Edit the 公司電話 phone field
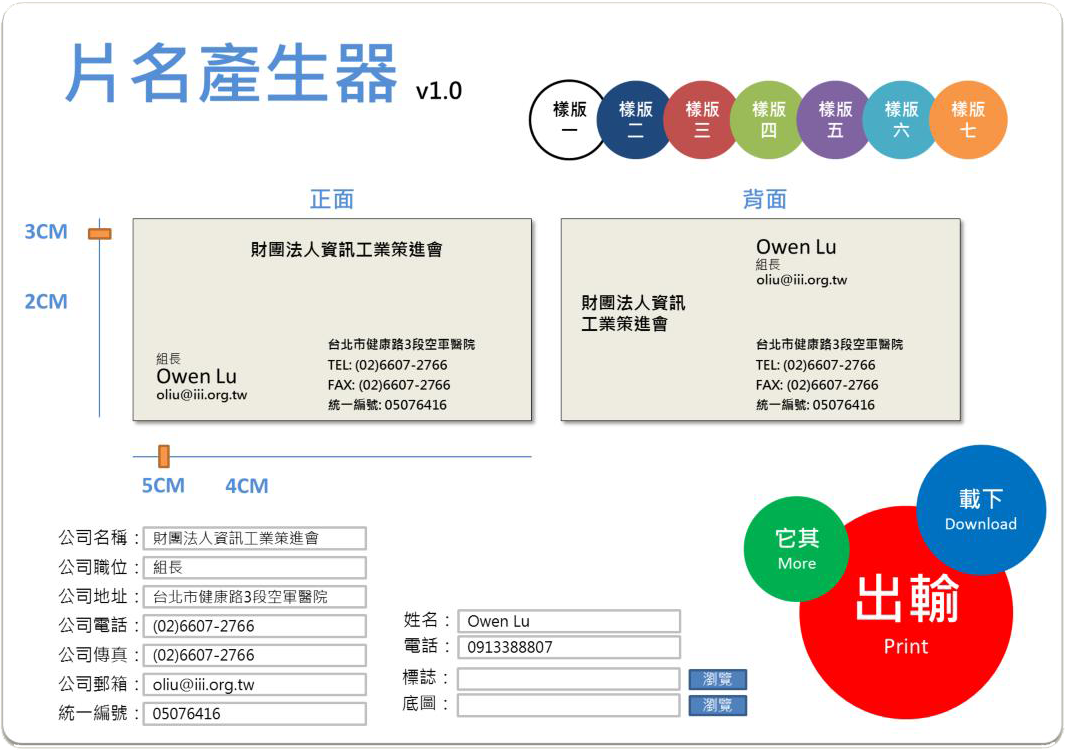The image size is (1065, 750). 255,626
